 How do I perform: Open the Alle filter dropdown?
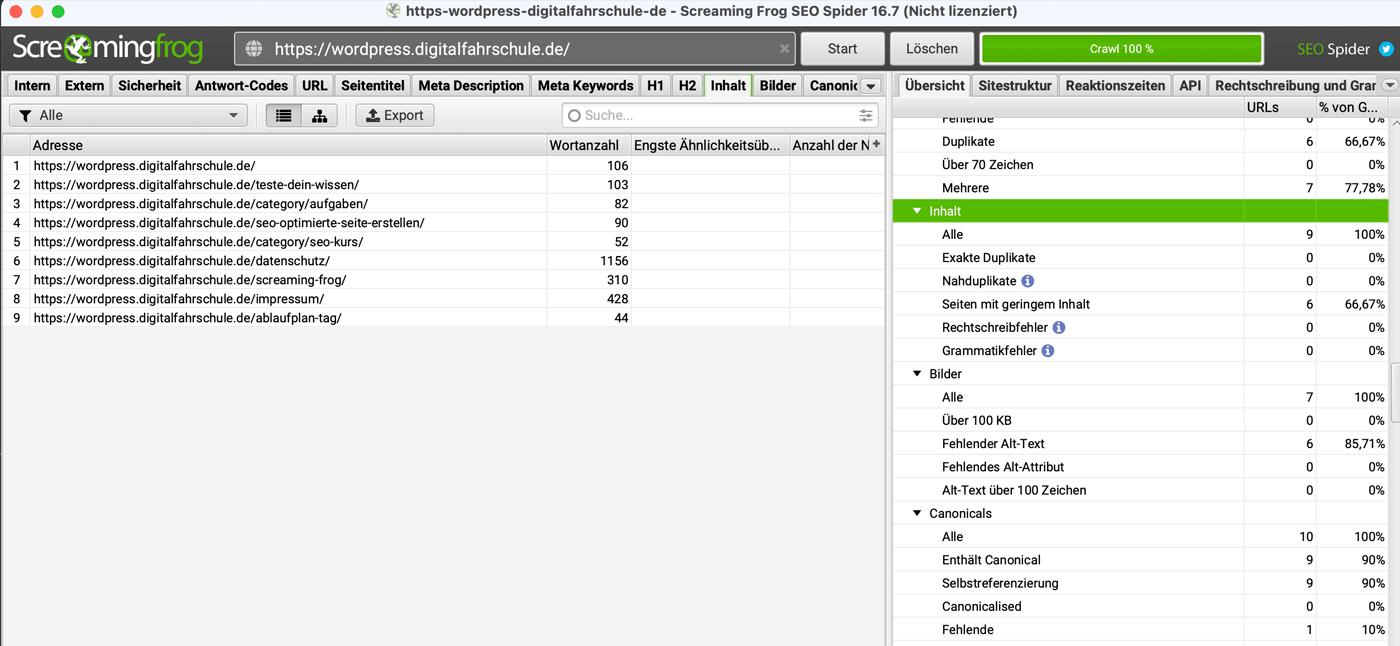pos(128,115)
